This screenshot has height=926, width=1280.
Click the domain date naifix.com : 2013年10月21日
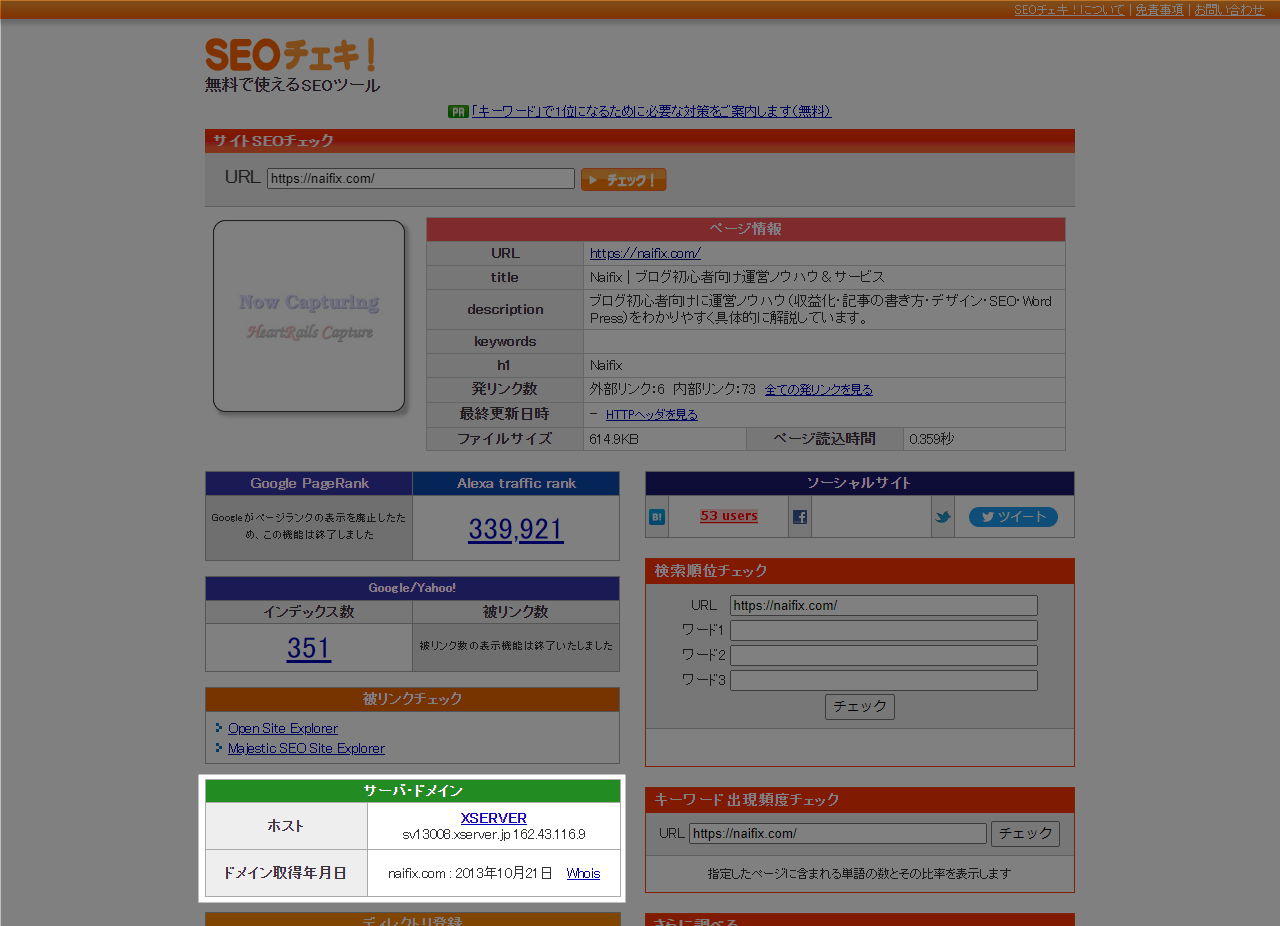tap(470, 873)
